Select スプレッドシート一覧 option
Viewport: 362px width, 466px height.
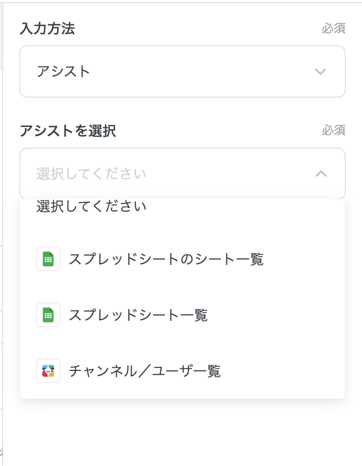[x=182, y=315]
